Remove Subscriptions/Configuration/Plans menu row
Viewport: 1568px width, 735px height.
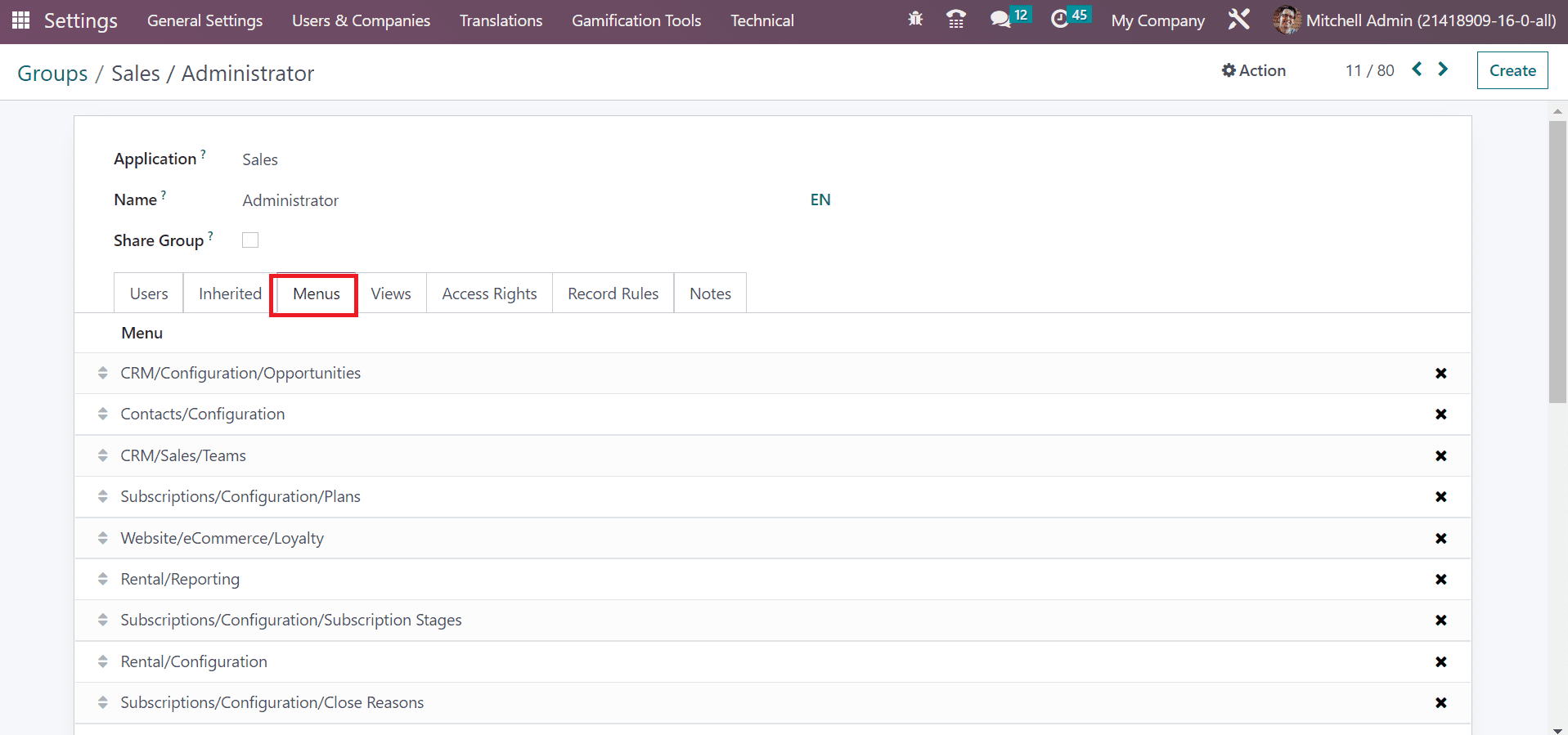[1441, 497]
